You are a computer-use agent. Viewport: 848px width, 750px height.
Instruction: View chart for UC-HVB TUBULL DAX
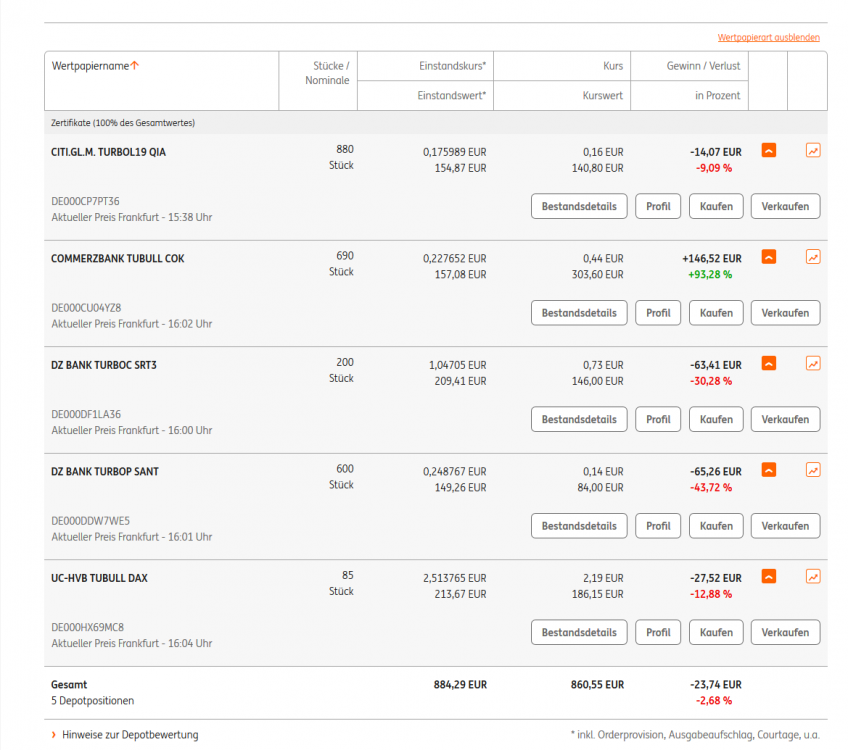[813, 577]
